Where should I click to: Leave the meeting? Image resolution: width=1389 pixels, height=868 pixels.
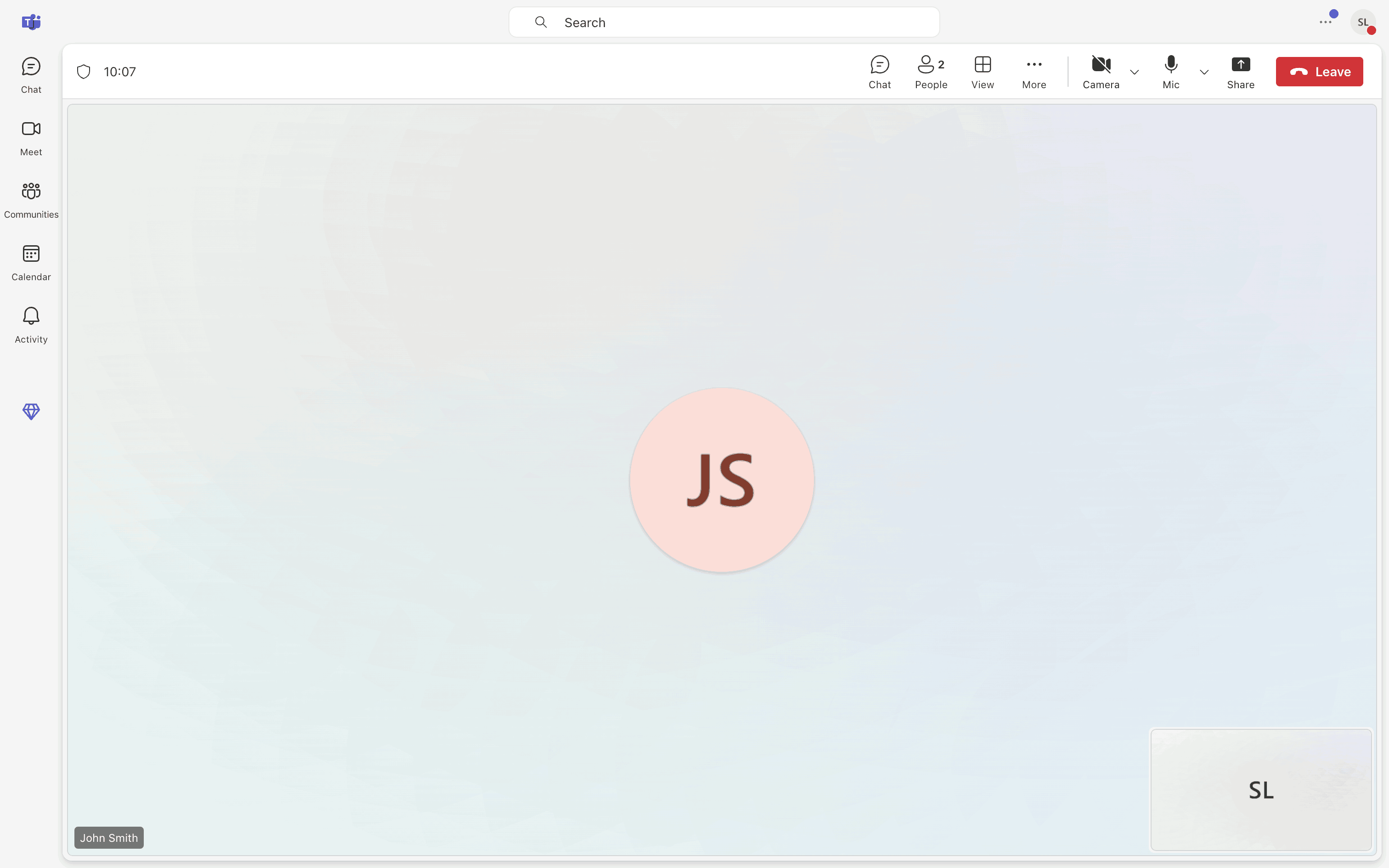point(1319,72)
